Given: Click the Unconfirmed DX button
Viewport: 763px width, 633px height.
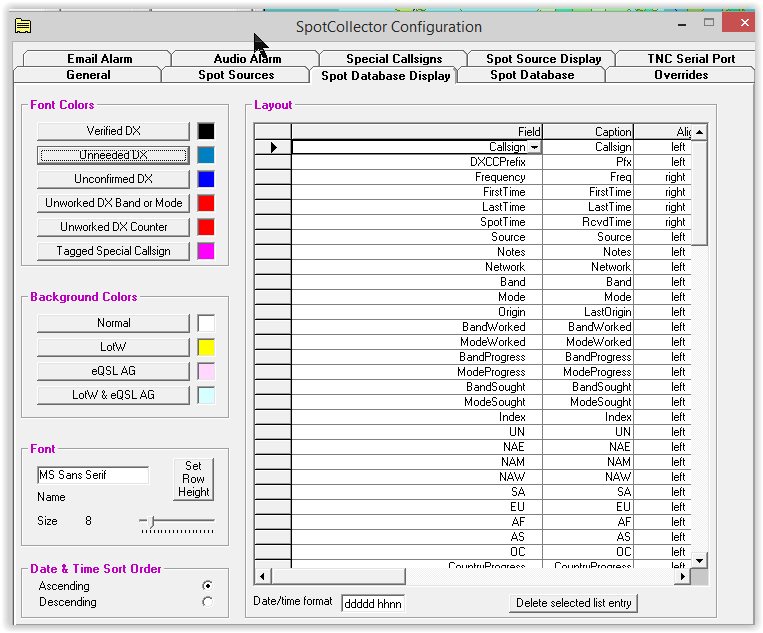Looking at the screenshot, I should 113,179.
